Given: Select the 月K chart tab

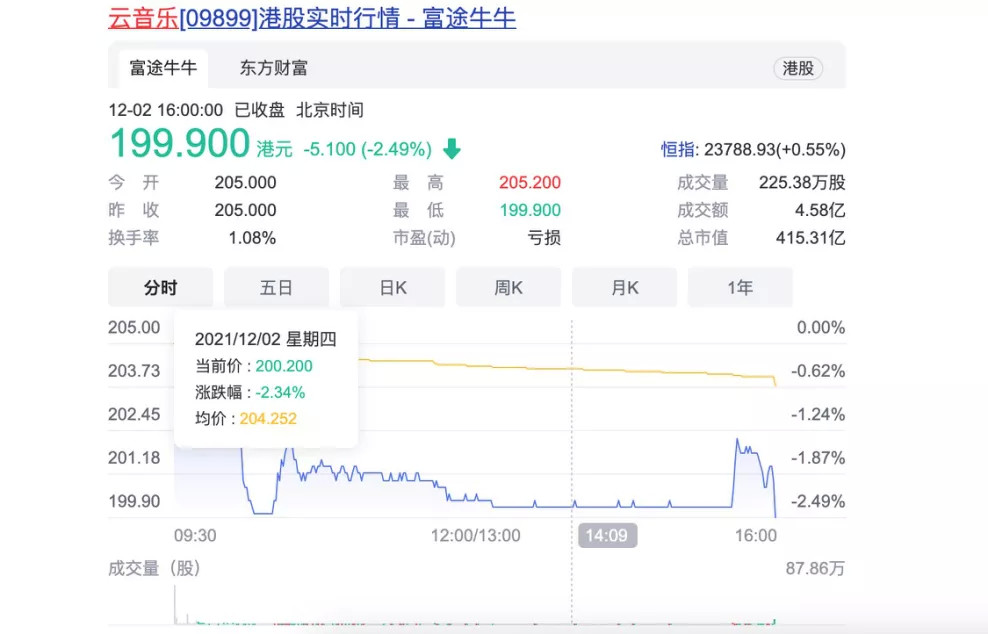Looking at the screenshot, I should point(624,287).
